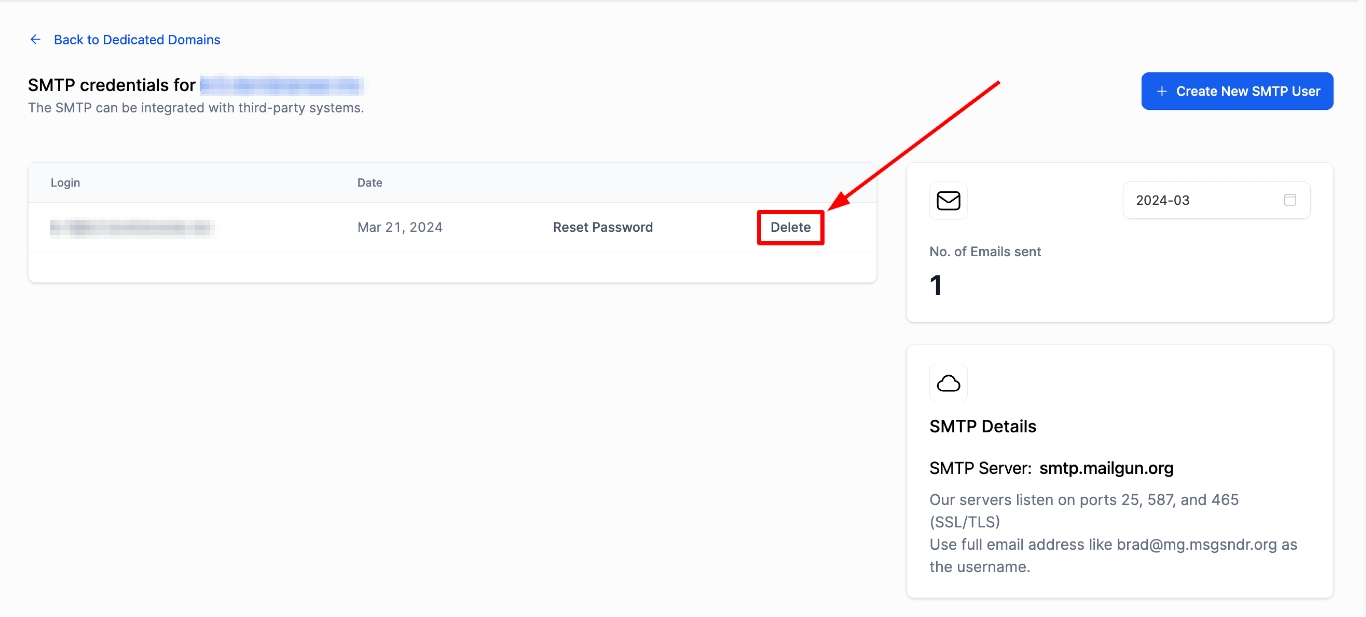Click the emails sent count number
The image size is (1366, 617).
click(936, 286)
